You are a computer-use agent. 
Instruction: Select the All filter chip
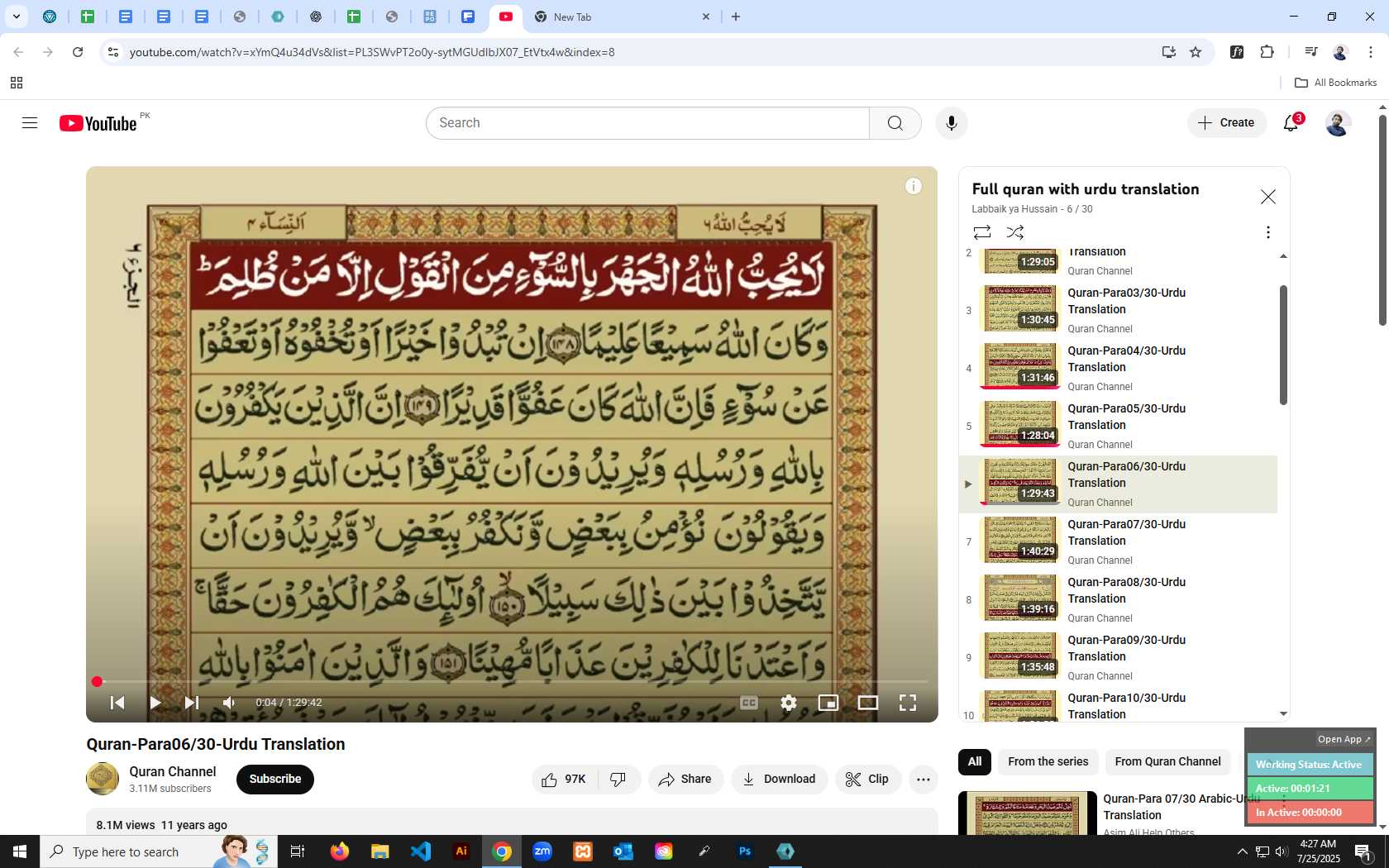point(975,762)
